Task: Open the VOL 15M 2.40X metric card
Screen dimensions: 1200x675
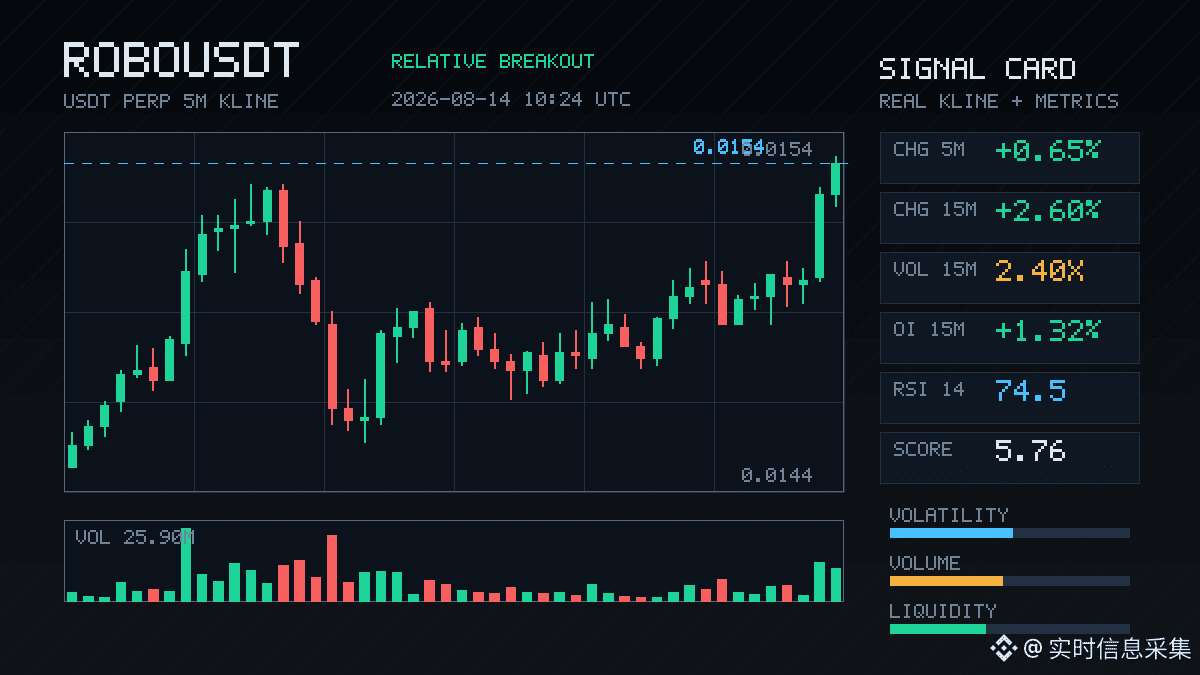Action: (1009, 277)
